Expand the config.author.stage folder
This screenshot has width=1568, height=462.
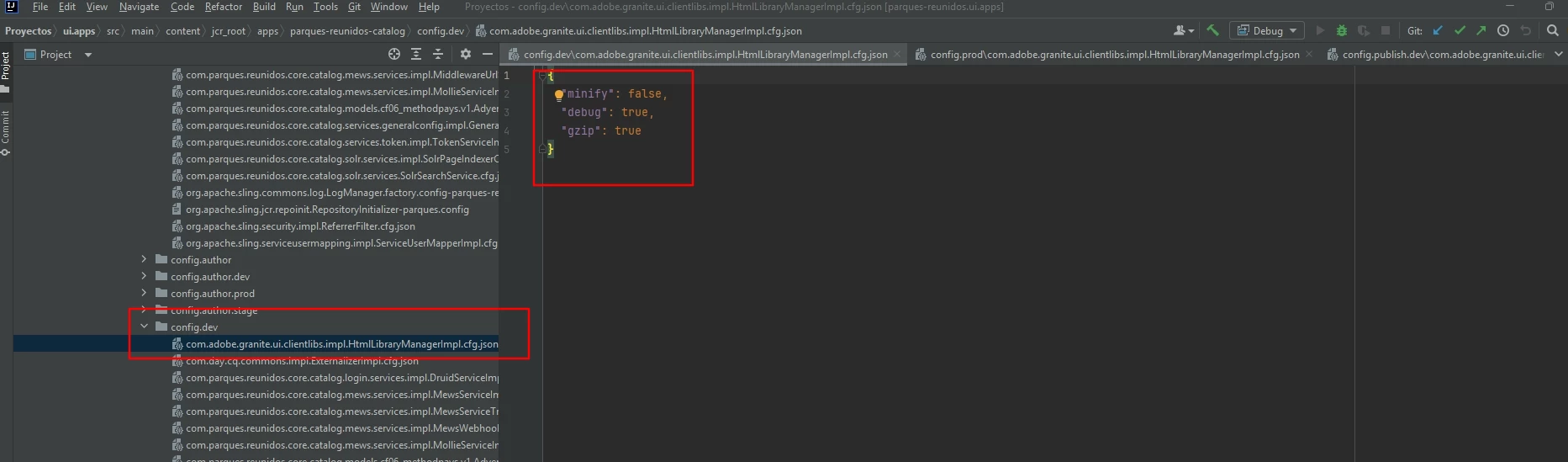point(144,310)
